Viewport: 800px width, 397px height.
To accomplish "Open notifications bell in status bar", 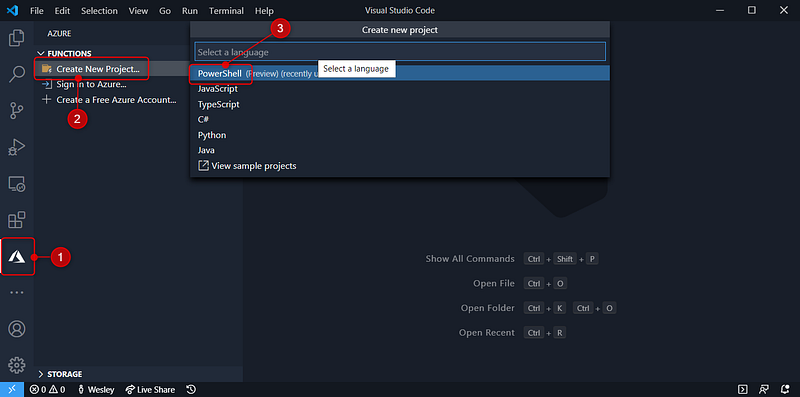I will 785,390.
